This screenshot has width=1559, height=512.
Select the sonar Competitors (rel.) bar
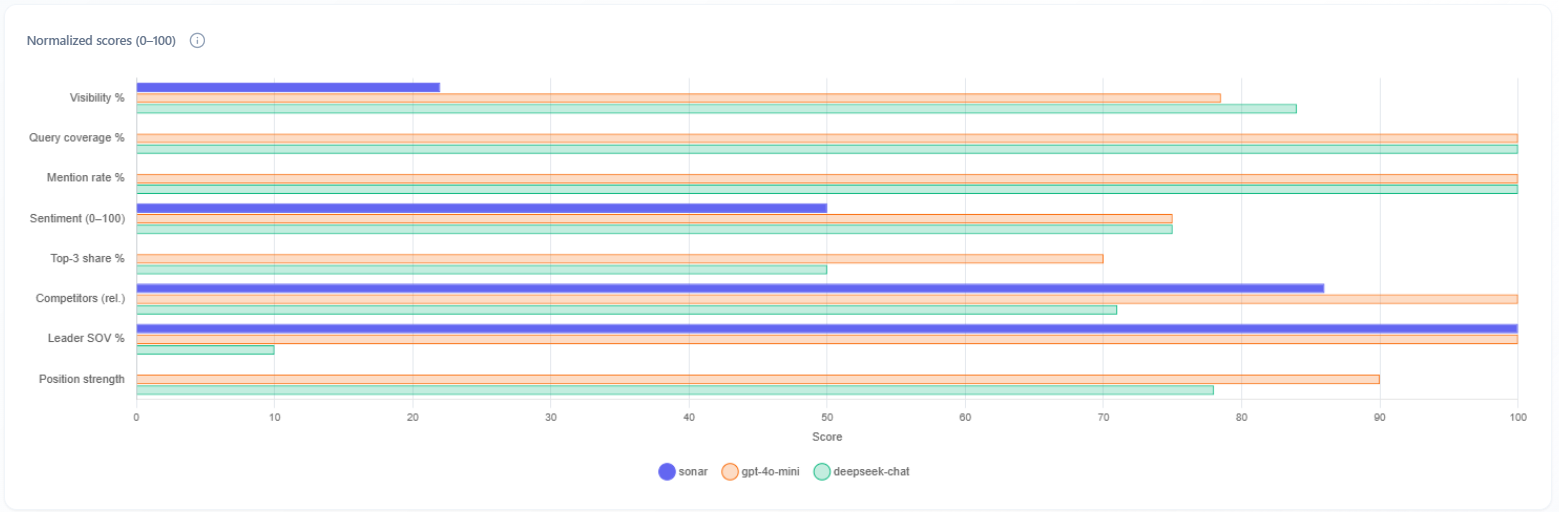[730, 289]
